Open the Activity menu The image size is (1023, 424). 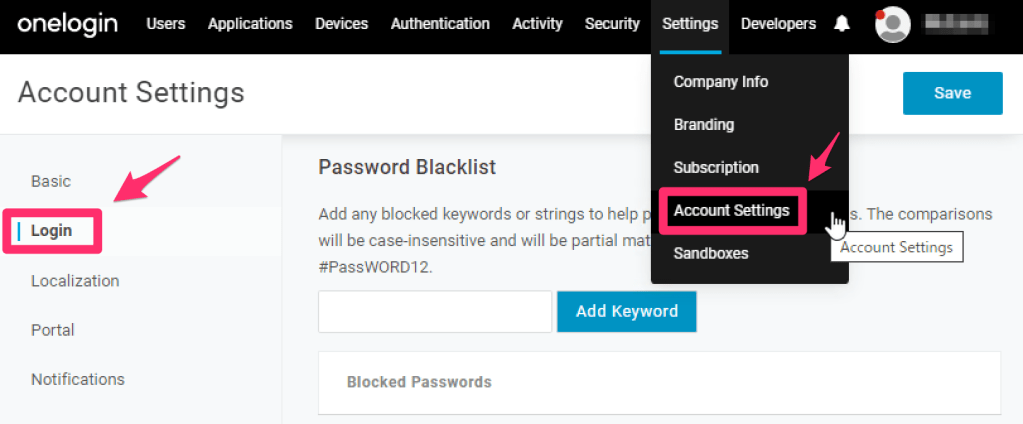(x=537, y=24)
